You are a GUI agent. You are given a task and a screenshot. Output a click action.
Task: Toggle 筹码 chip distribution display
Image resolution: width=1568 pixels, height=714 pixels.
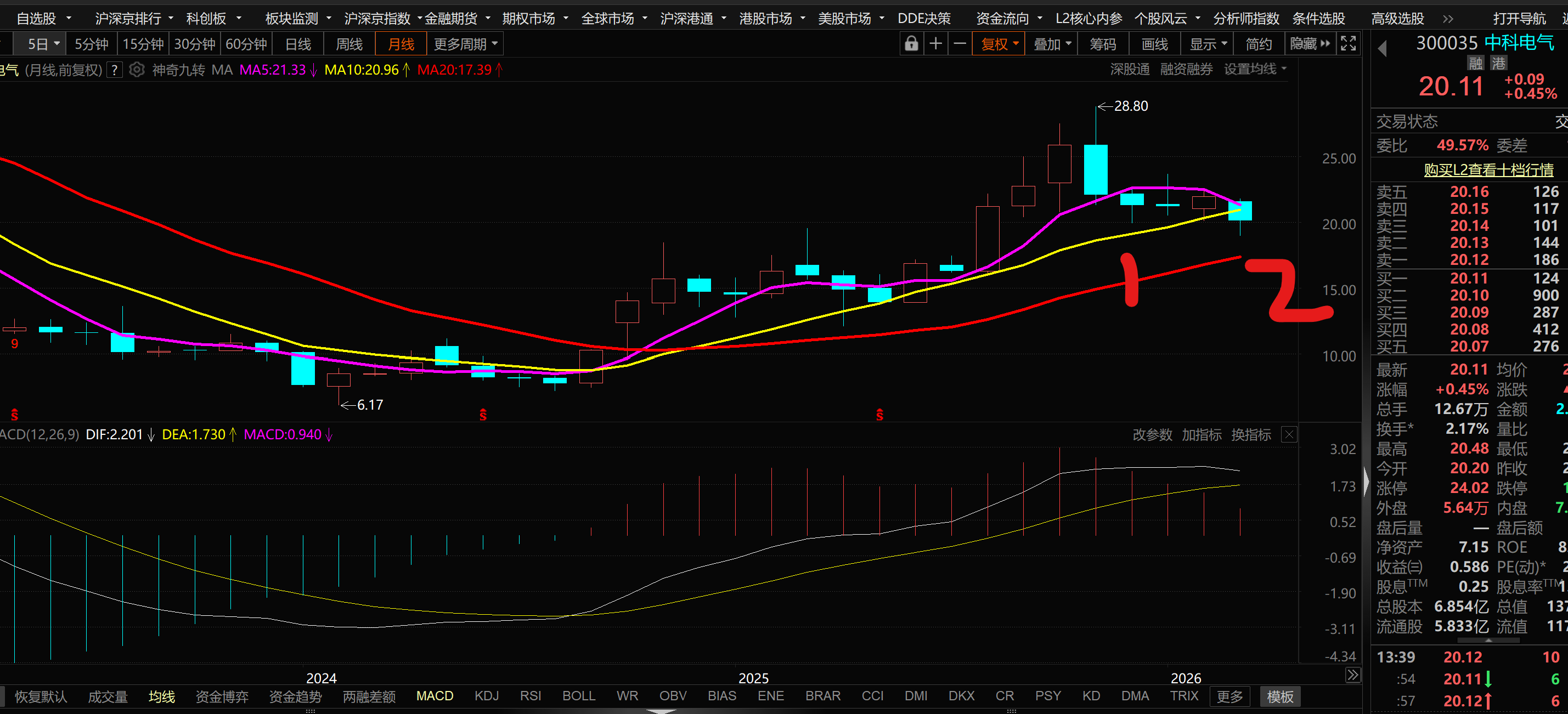1102,44
